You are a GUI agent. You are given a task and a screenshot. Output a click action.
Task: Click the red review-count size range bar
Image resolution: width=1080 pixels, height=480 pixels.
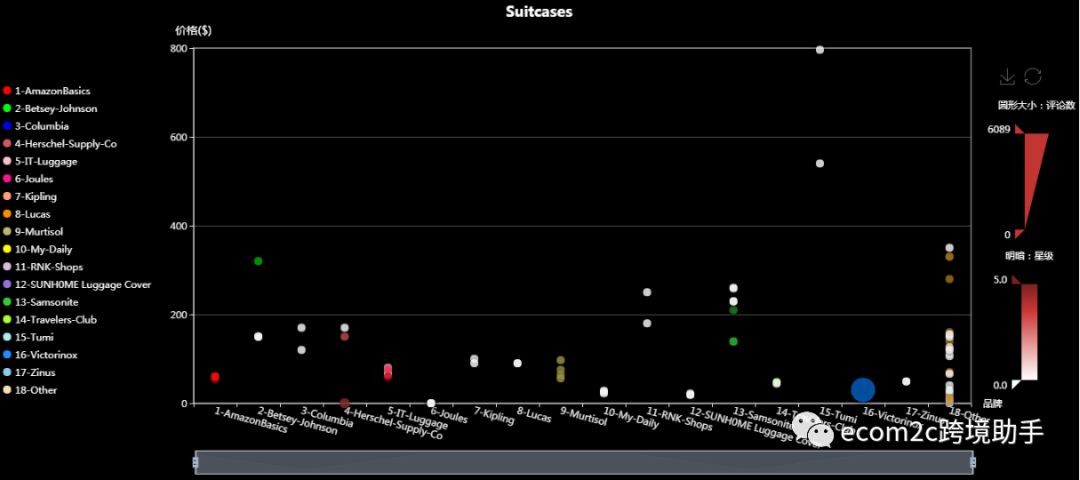[1035, 182]
